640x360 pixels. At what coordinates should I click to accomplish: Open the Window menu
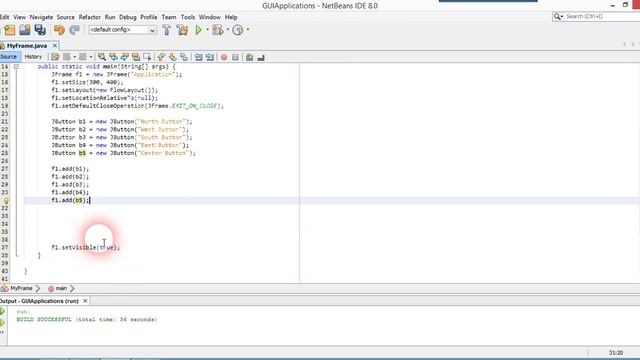point(209,17)
